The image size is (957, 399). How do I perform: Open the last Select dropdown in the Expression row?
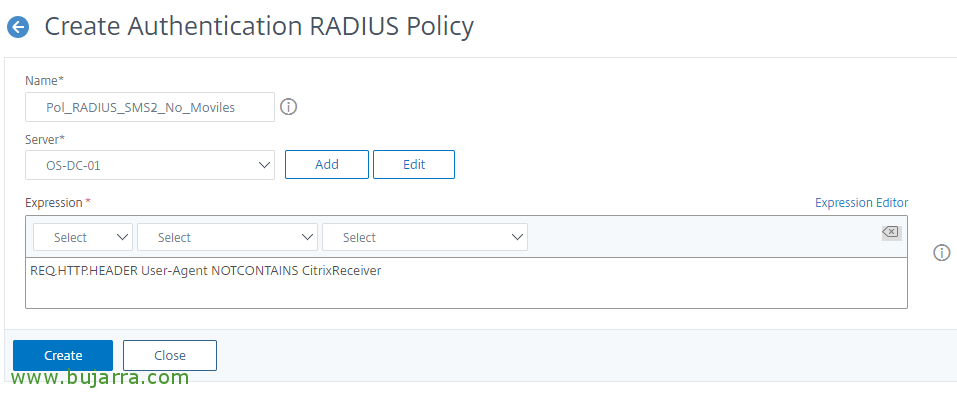tap(425, 237)
